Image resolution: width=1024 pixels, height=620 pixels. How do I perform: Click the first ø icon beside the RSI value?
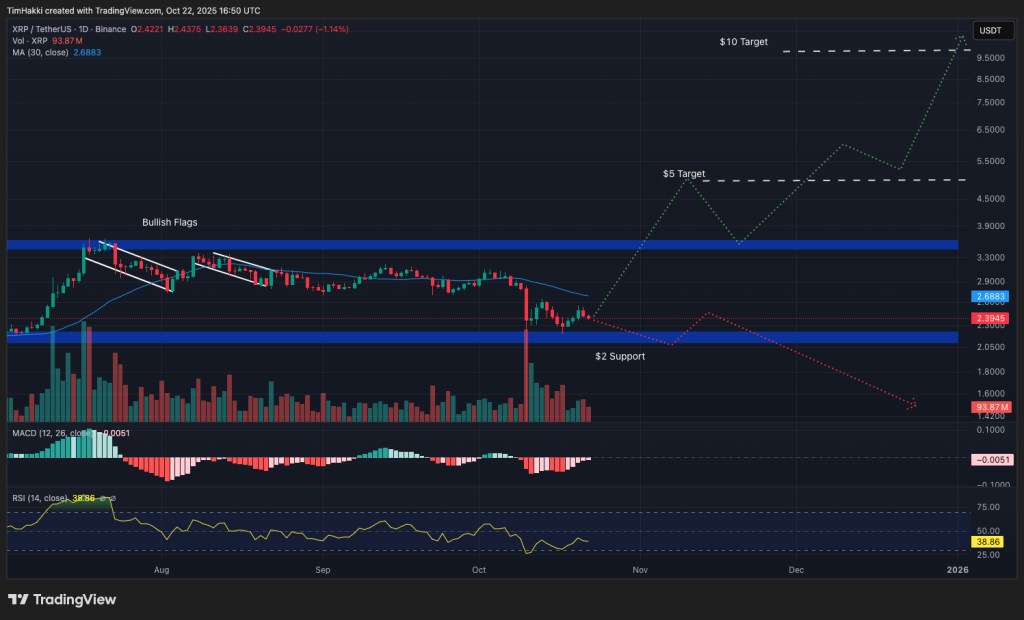pyautogui.click(x=103, y=497)
